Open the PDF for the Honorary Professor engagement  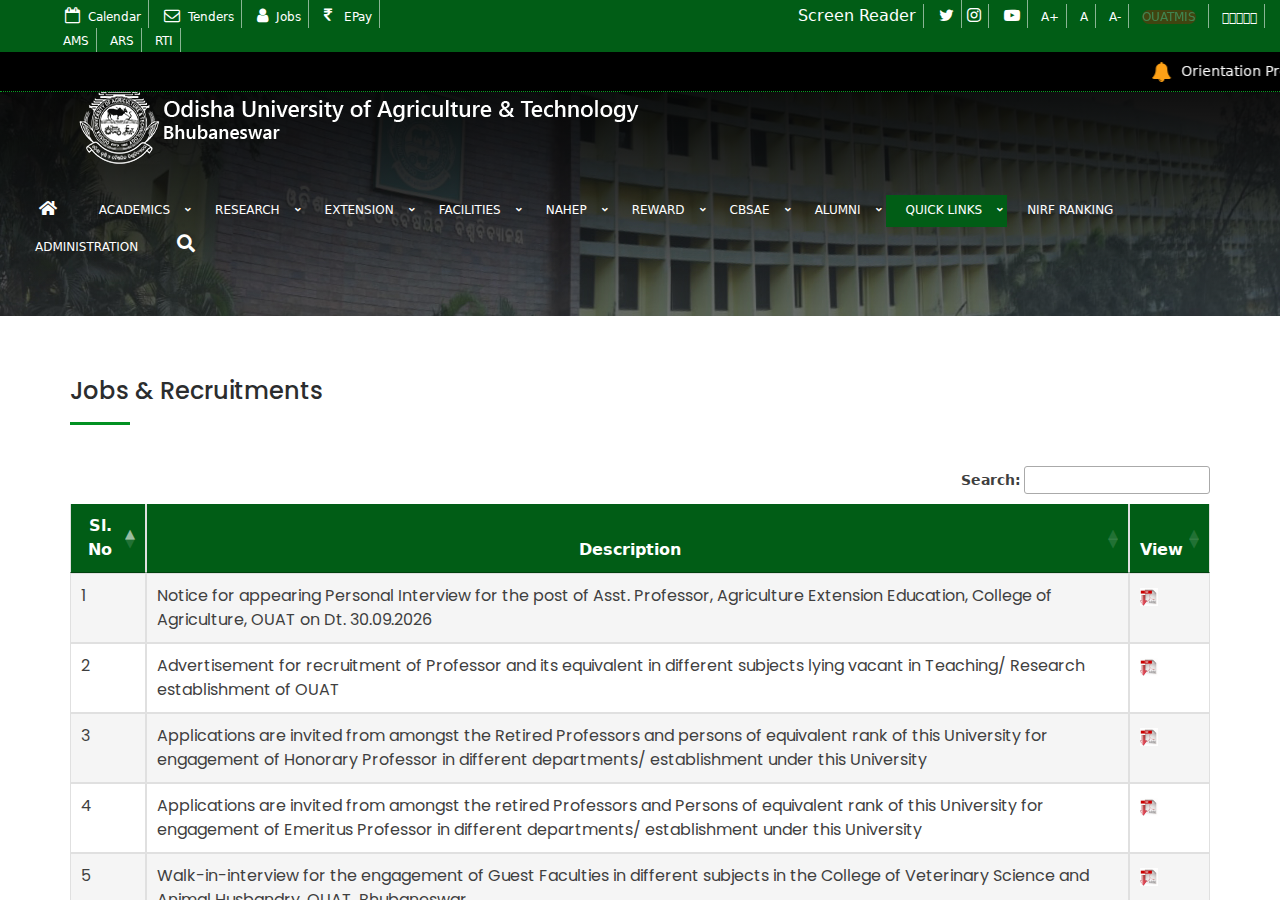(1148, 737)
